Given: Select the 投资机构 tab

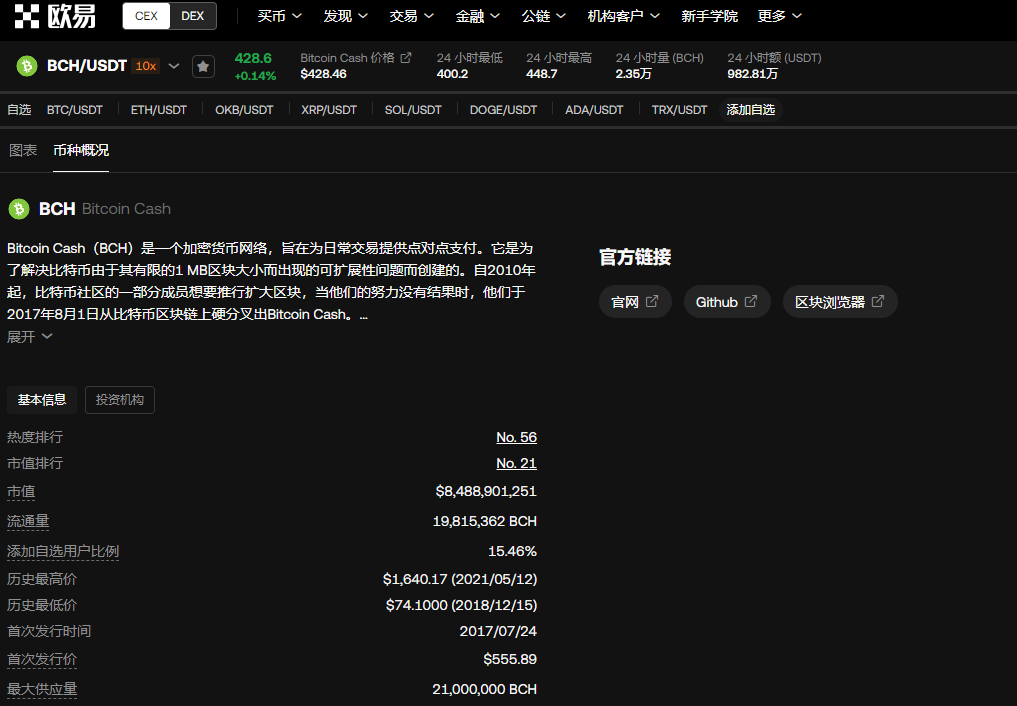Looking at the screenshot, I should [120, 399].
